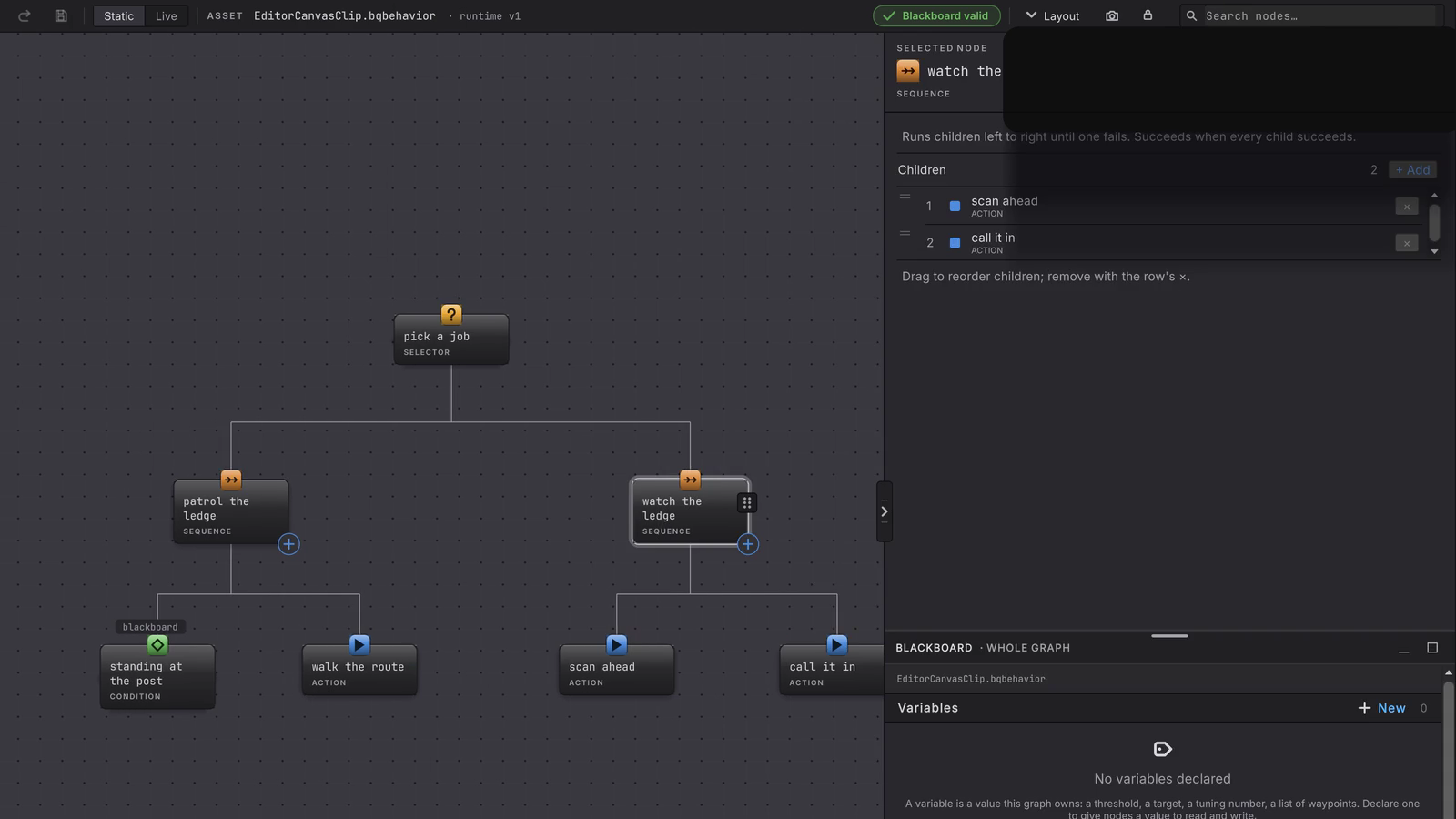
Task: Click the redo arrow icon in toolbar
Action: click(25, 15)
